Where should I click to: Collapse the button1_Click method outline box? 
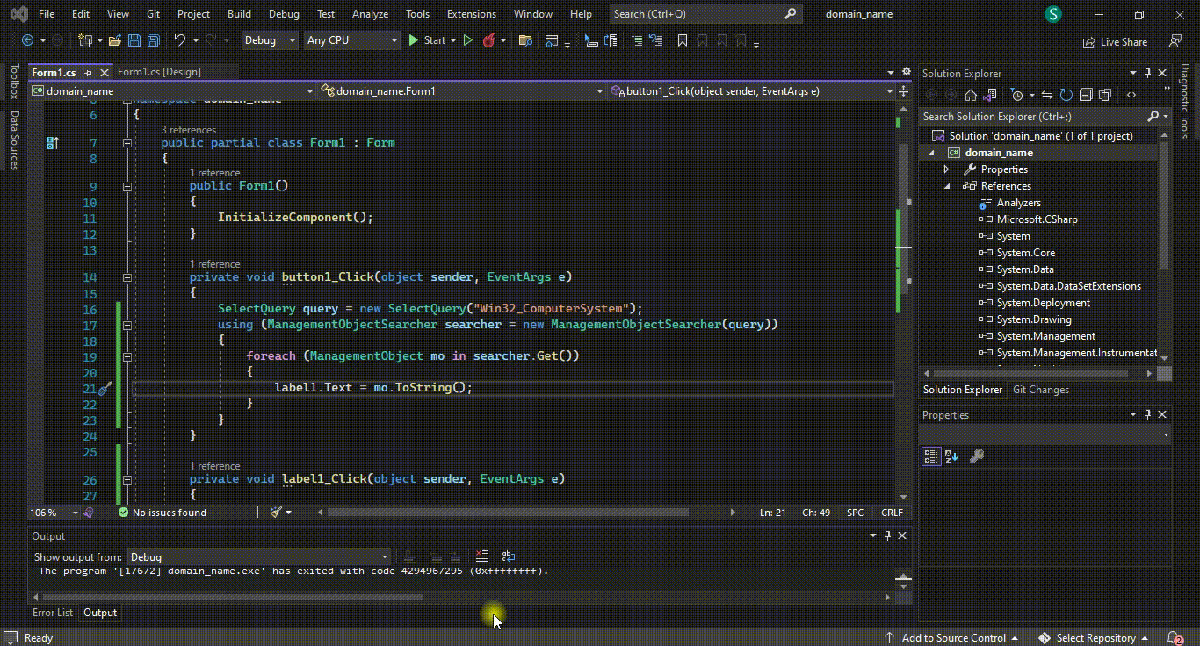(127, 278)
